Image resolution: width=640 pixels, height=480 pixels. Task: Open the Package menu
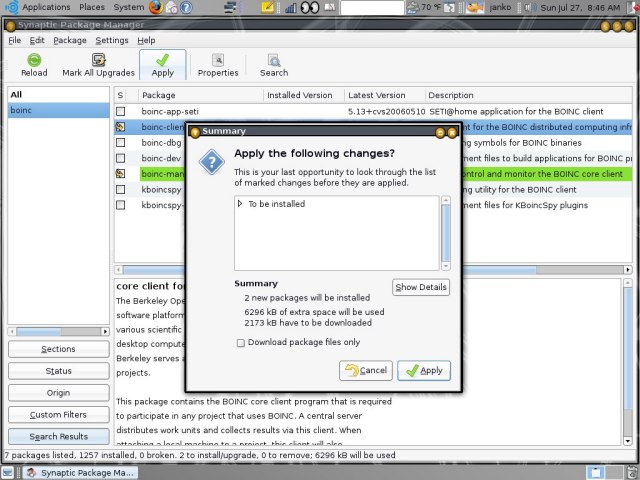70,40
